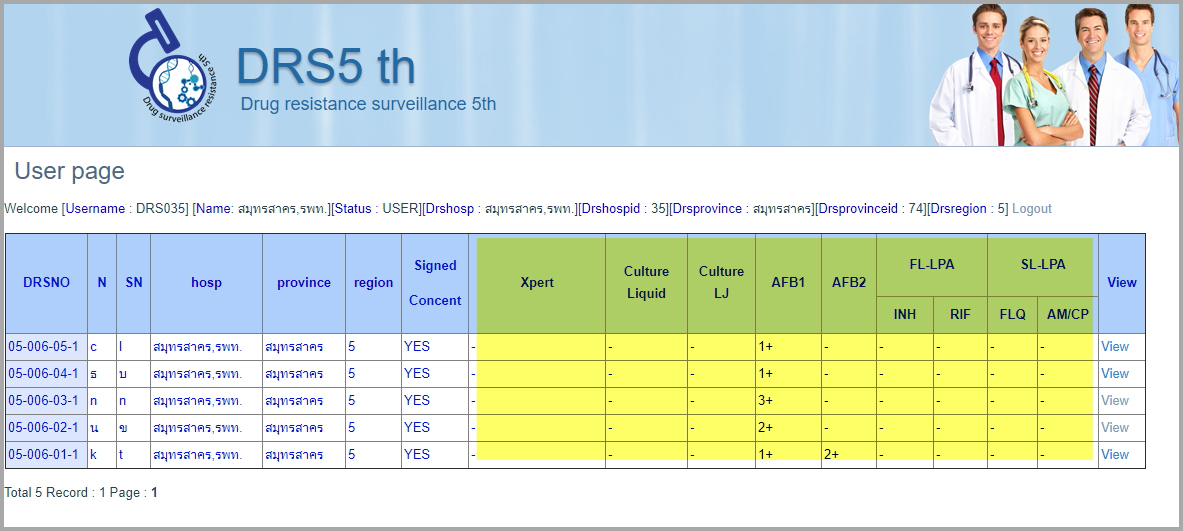Open View link for record 05-006-02-1
1183x531 pixels.
click(x=1114, y=428)
